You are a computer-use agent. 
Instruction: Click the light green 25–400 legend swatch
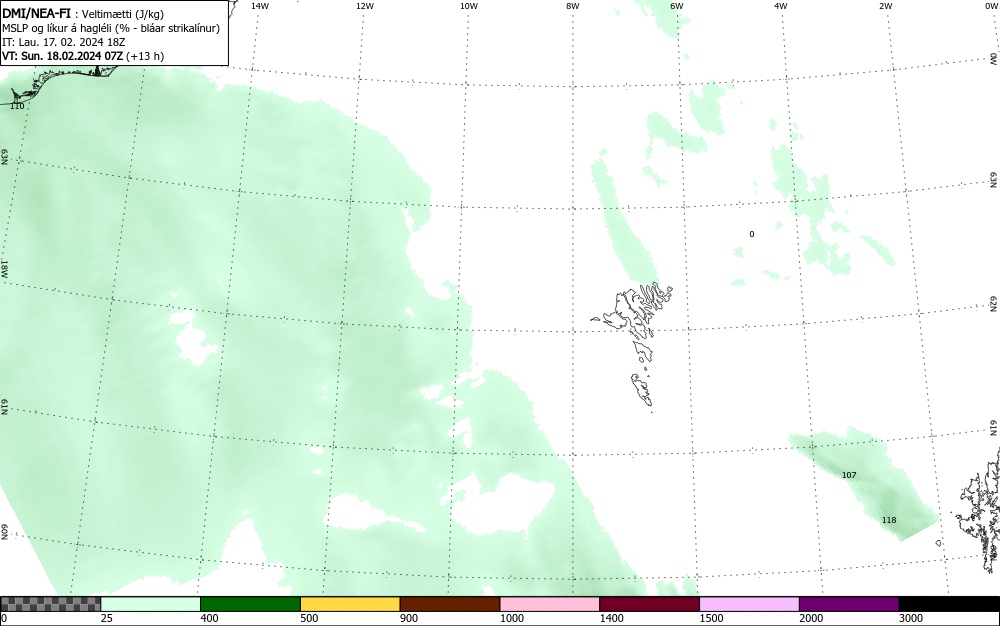click(151, 604)
